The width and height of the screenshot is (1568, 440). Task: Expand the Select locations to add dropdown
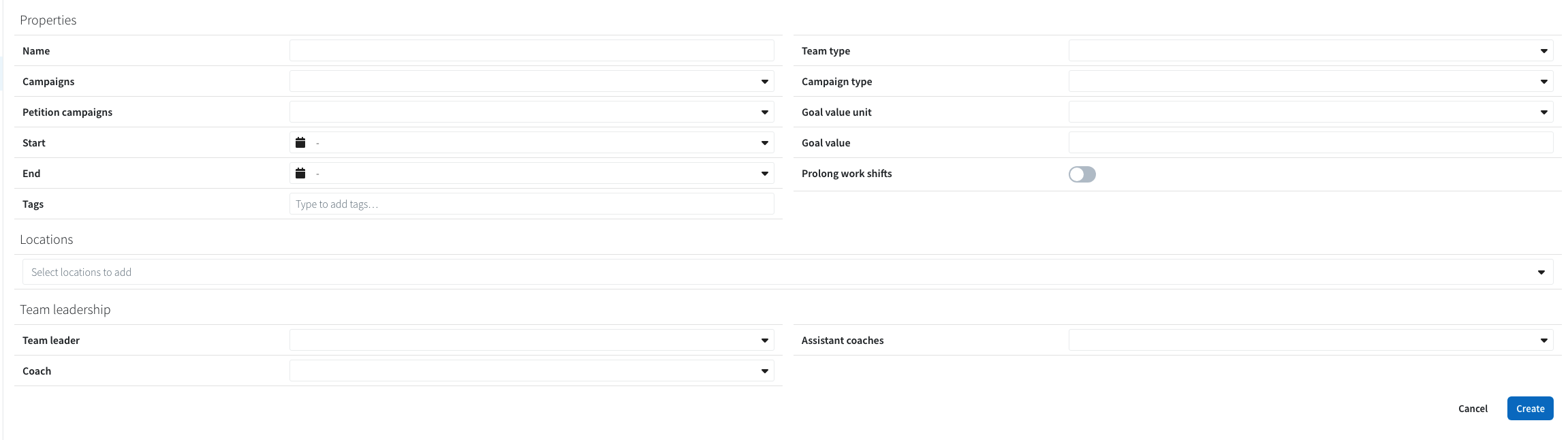[x=1541, y=272]
